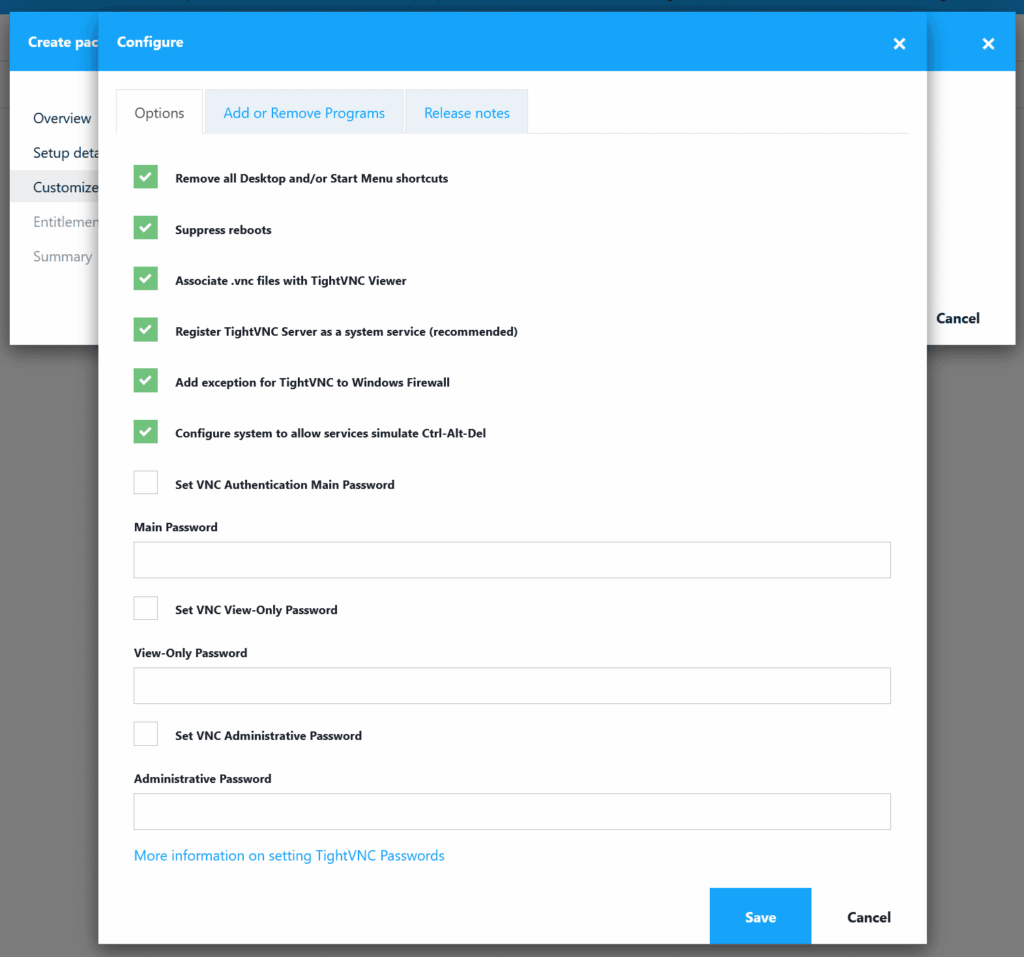Open More information on setting TightVNC Passwords
This screenshot has width=1024, height=957.
tap(289, 856)
